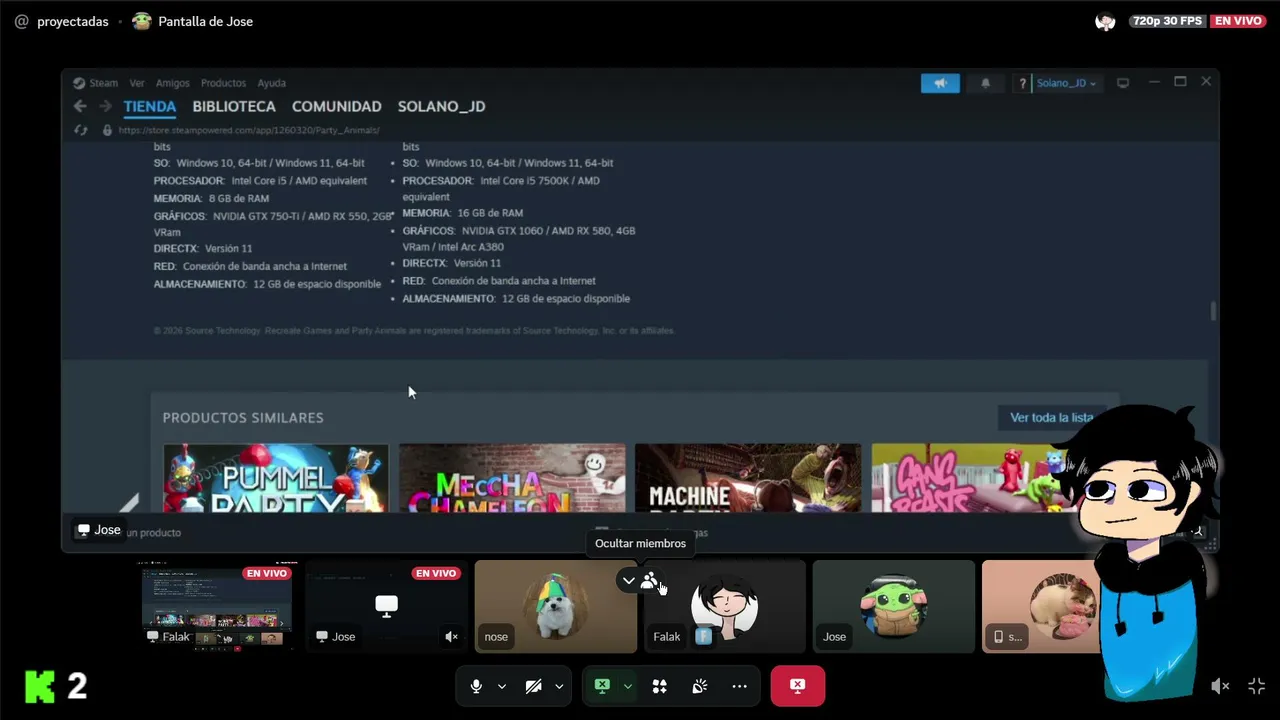Click the 720p 30 FPS quality badge
This screenshot has width=1280, height=720.
(1166, 21)
